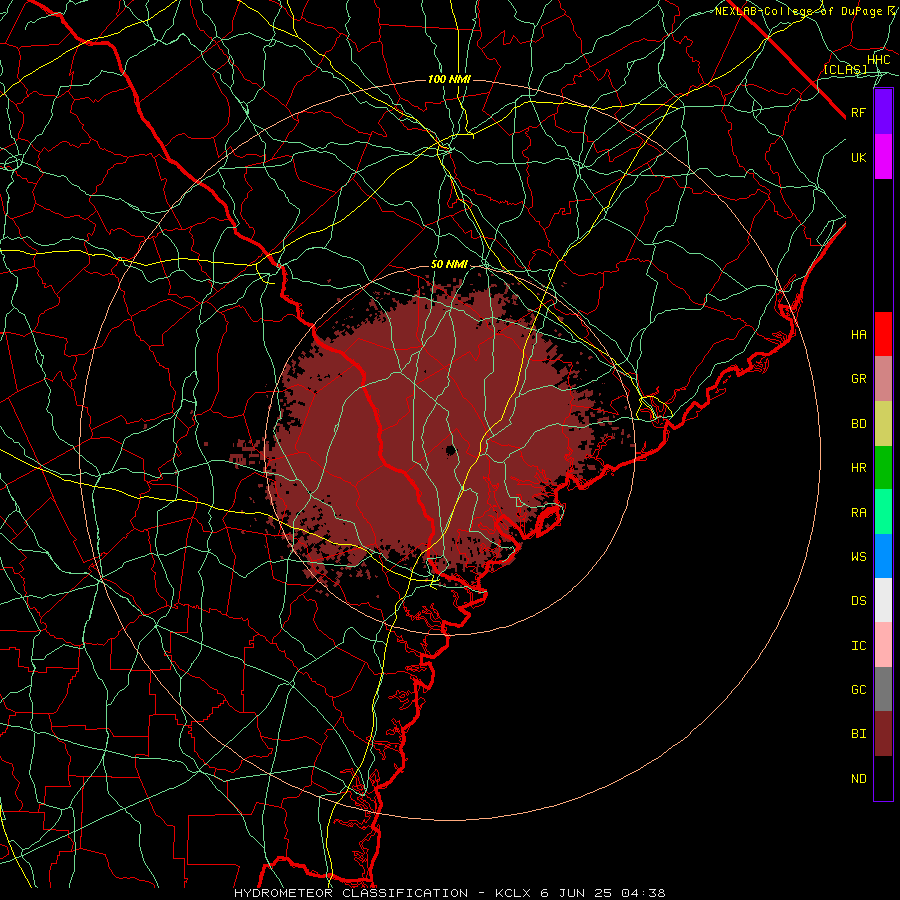
Task: Click the WS blue legend swatch
Action: click(x=883, y=556)
